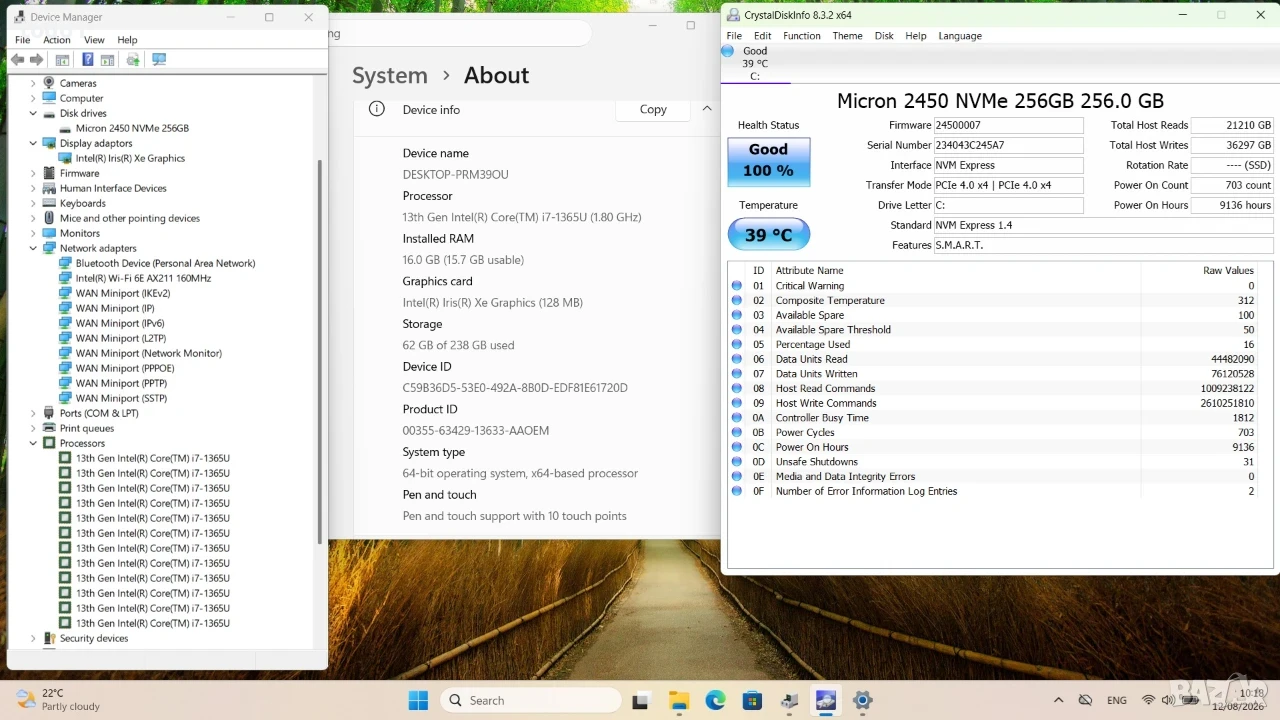Collapse the Device info section chevron
Image resolution: width=1280 pixels, height=720 pixels.
tap(707, 109)
